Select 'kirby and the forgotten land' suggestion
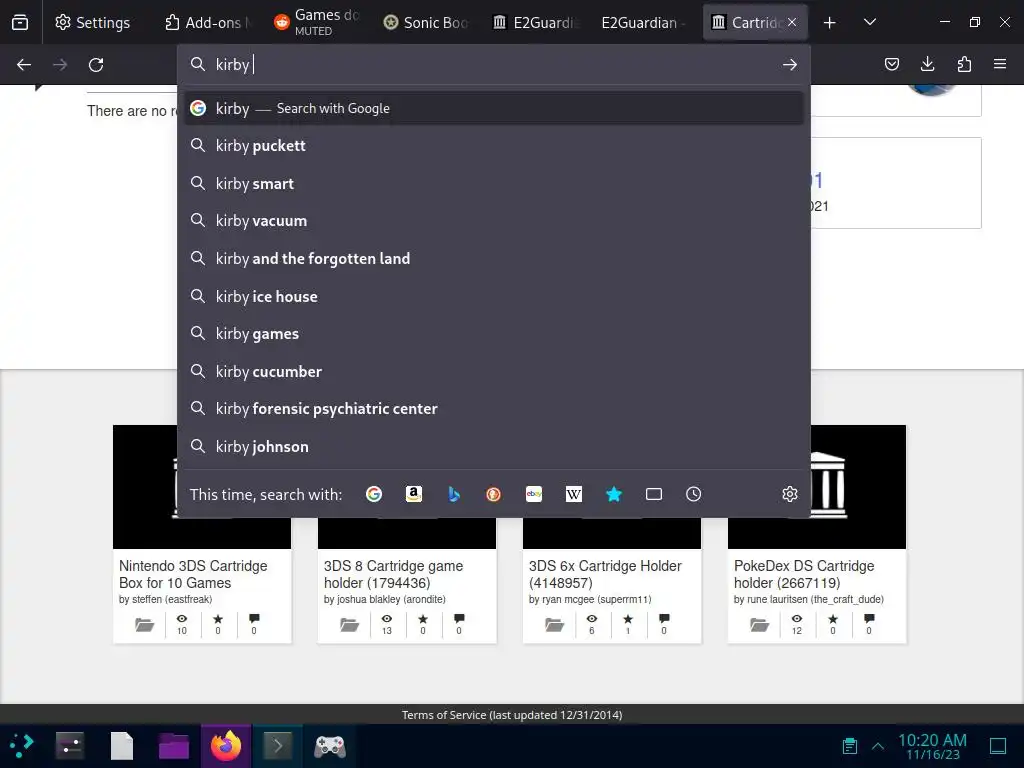Screen dimensions: 1024x768 494,259
